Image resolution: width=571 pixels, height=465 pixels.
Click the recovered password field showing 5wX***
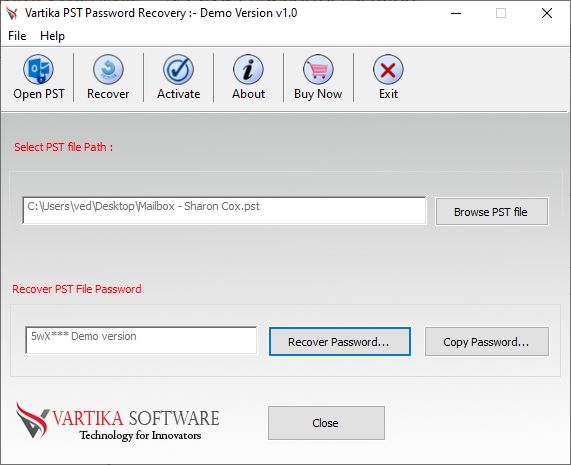(x=141, y=340)
